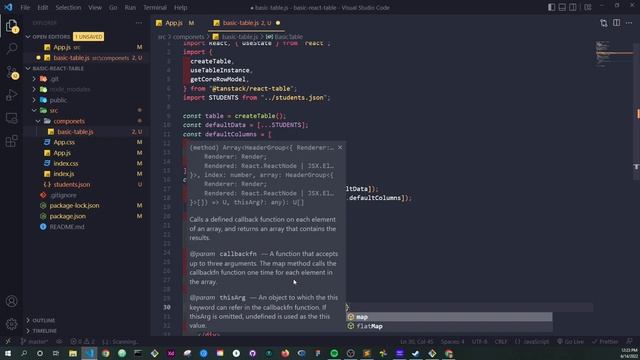Open Windows Start menu

(8, 353)
